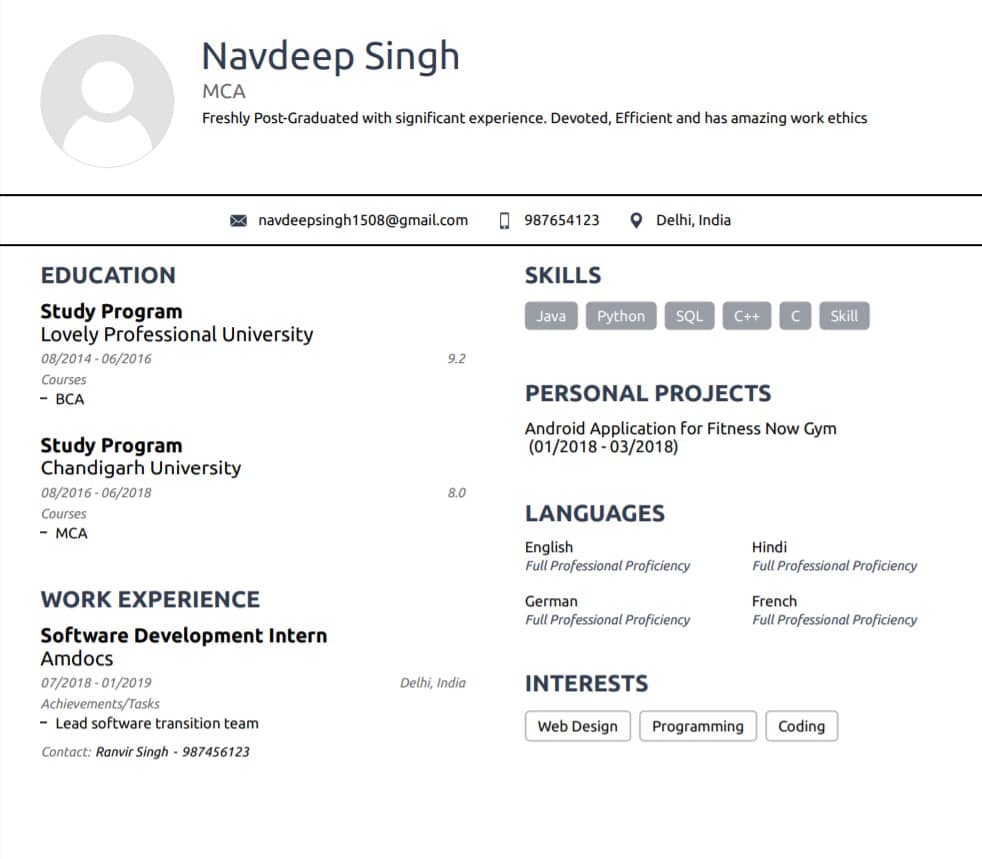Click the Navdeep Singh name heading
Viewport: 982px width, 859px height.
[331, 56]
